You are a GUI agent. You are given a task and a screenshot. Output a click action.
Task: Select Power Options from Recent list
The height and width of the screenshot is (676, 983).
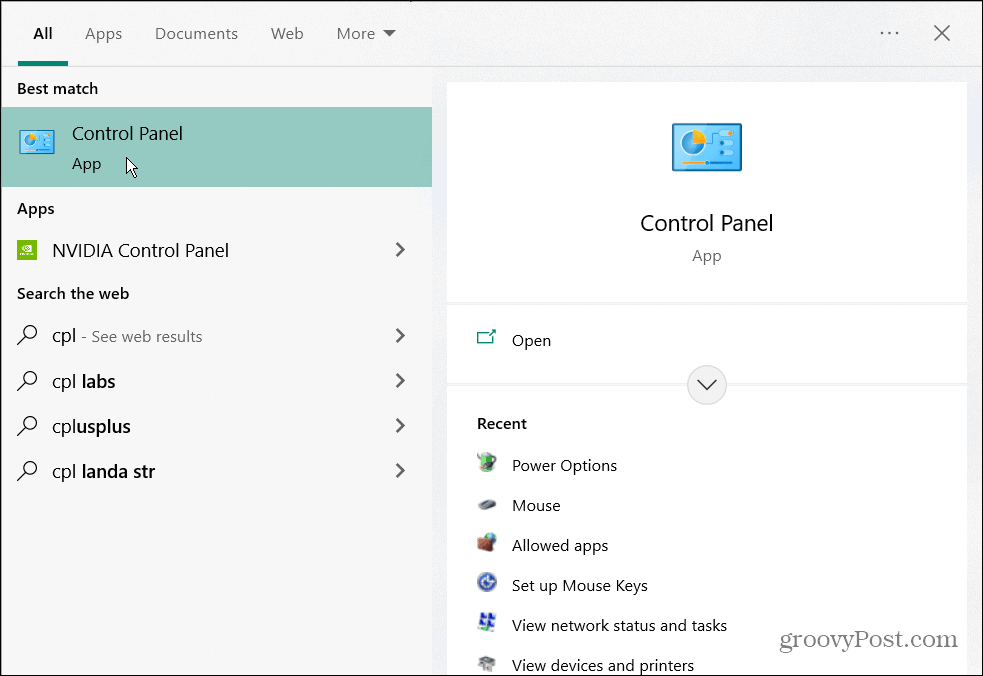564,465
